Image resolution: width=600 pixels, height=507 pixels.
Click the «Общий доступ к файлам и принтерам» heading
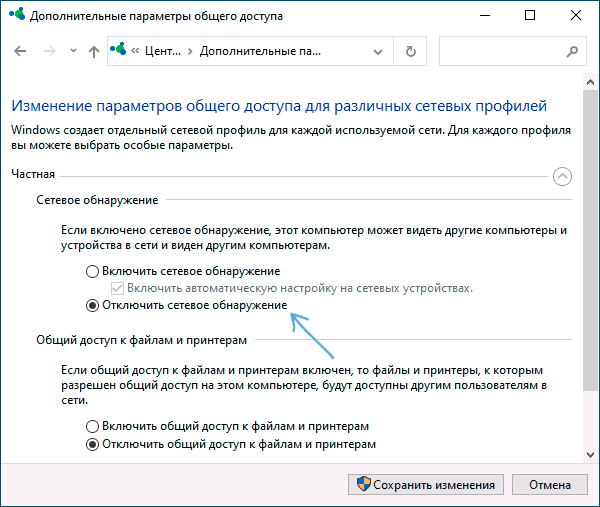(142, 340)
